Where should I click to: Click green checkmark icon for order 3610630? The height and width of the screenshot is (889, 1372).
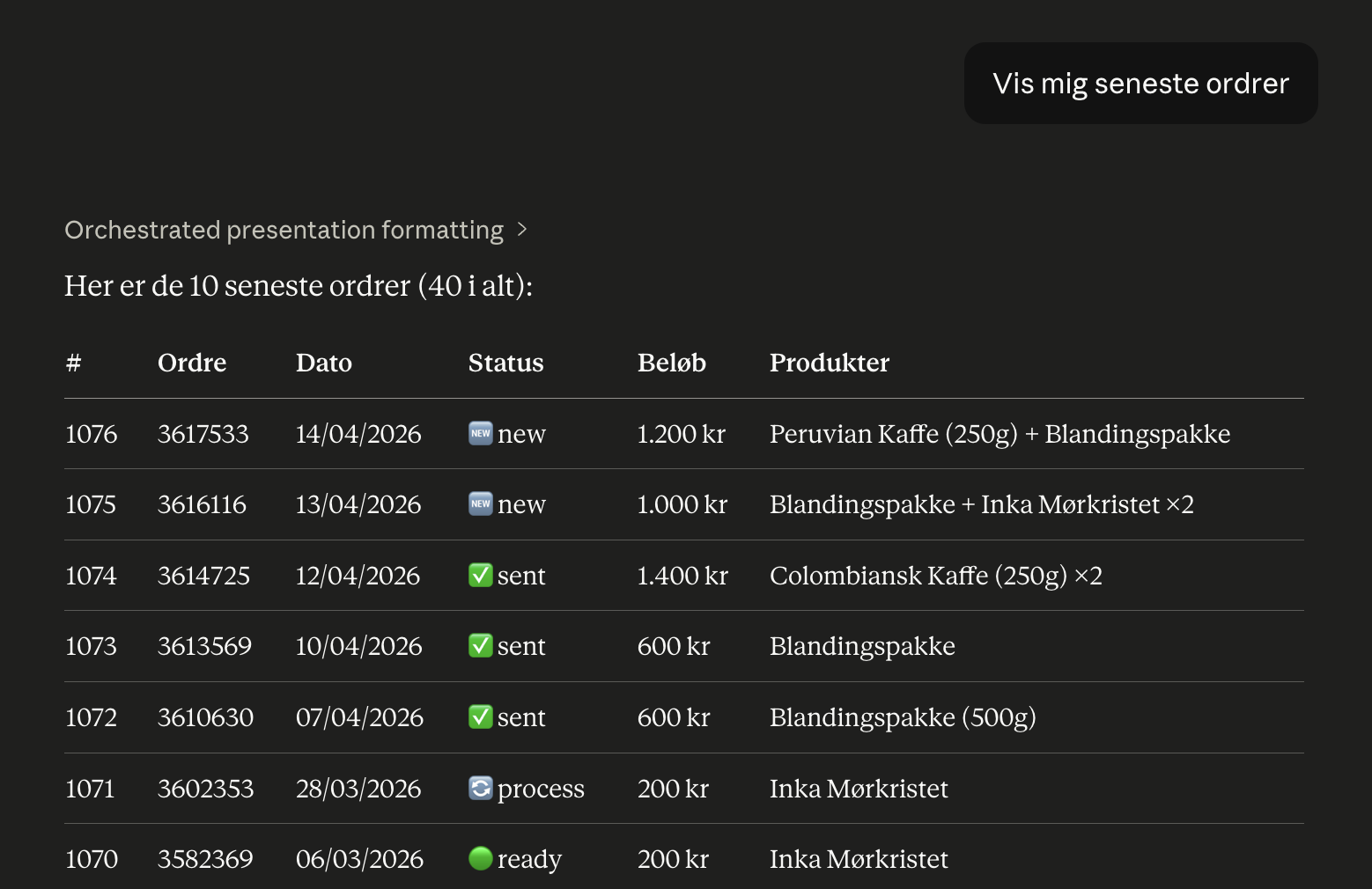coord(480,717)
